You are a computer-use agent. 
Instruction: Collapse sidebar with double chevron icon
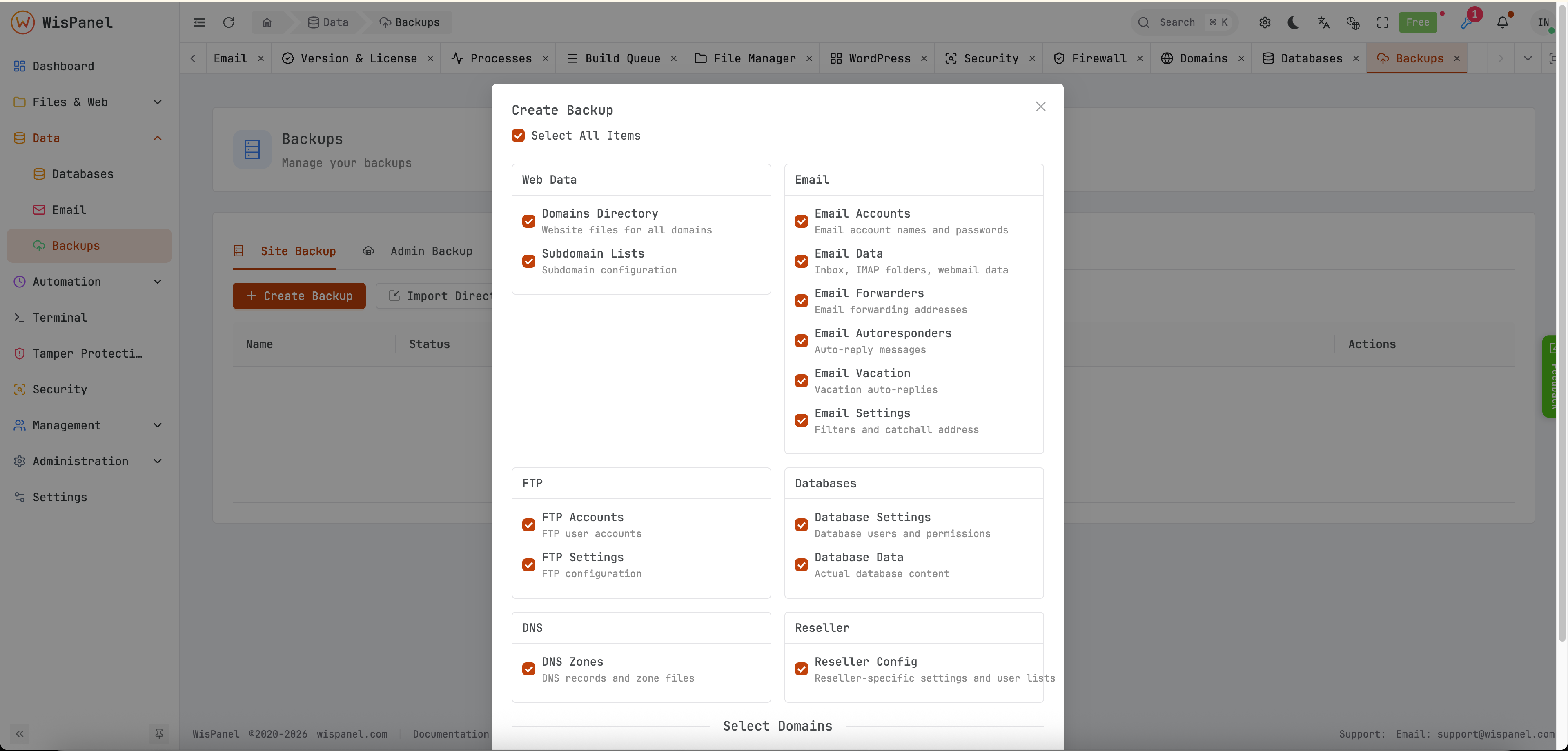coord(20,734)
